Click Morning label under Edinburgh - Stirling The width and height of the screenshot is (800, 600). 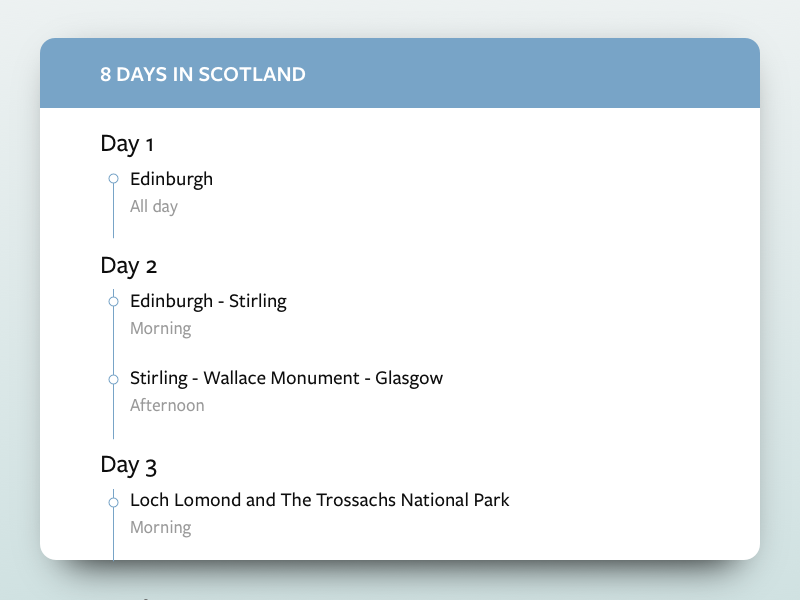[160, 328]
